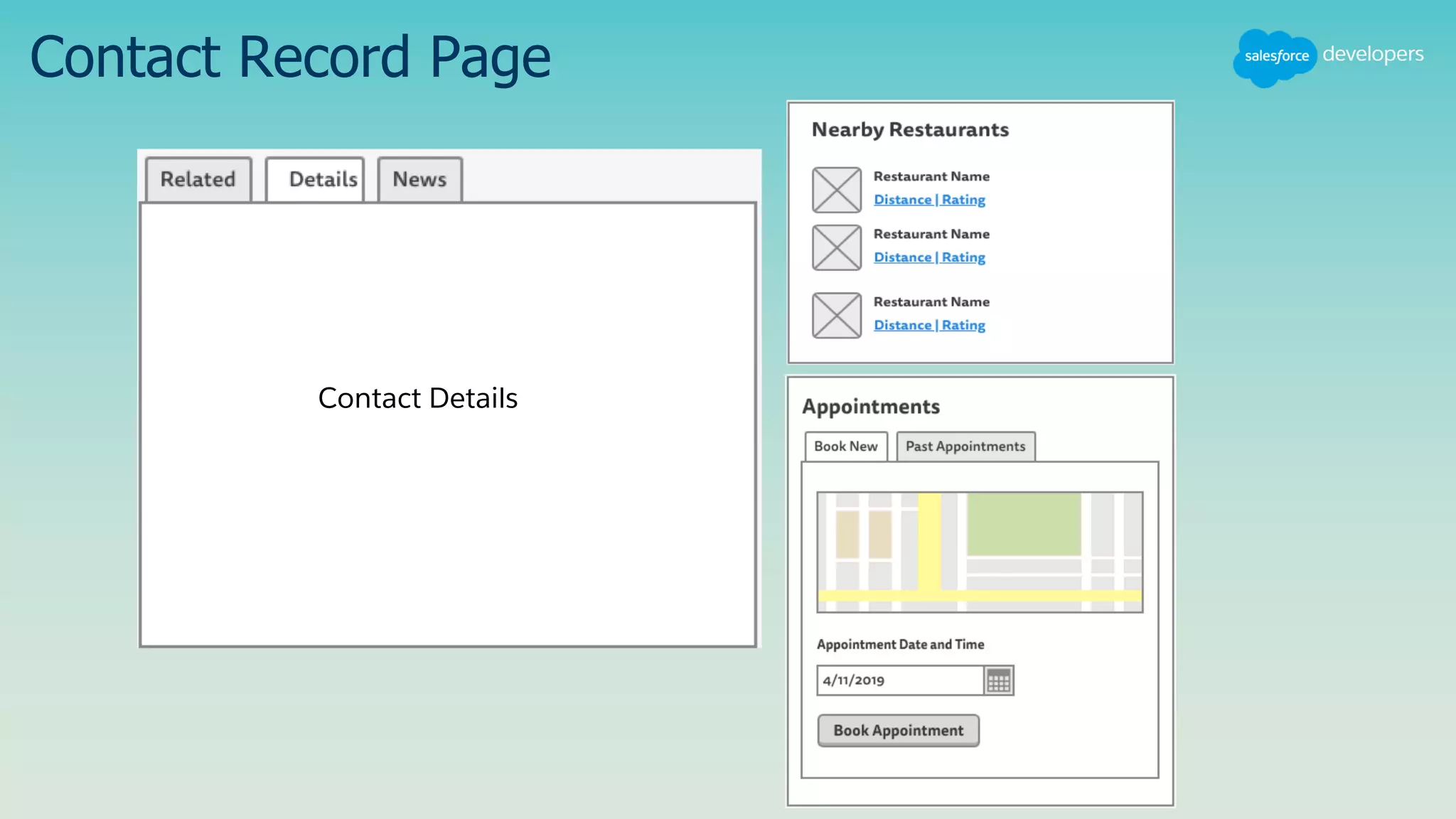
Task: Click the developers text beside the logo
Action: tap(1374, 55)
